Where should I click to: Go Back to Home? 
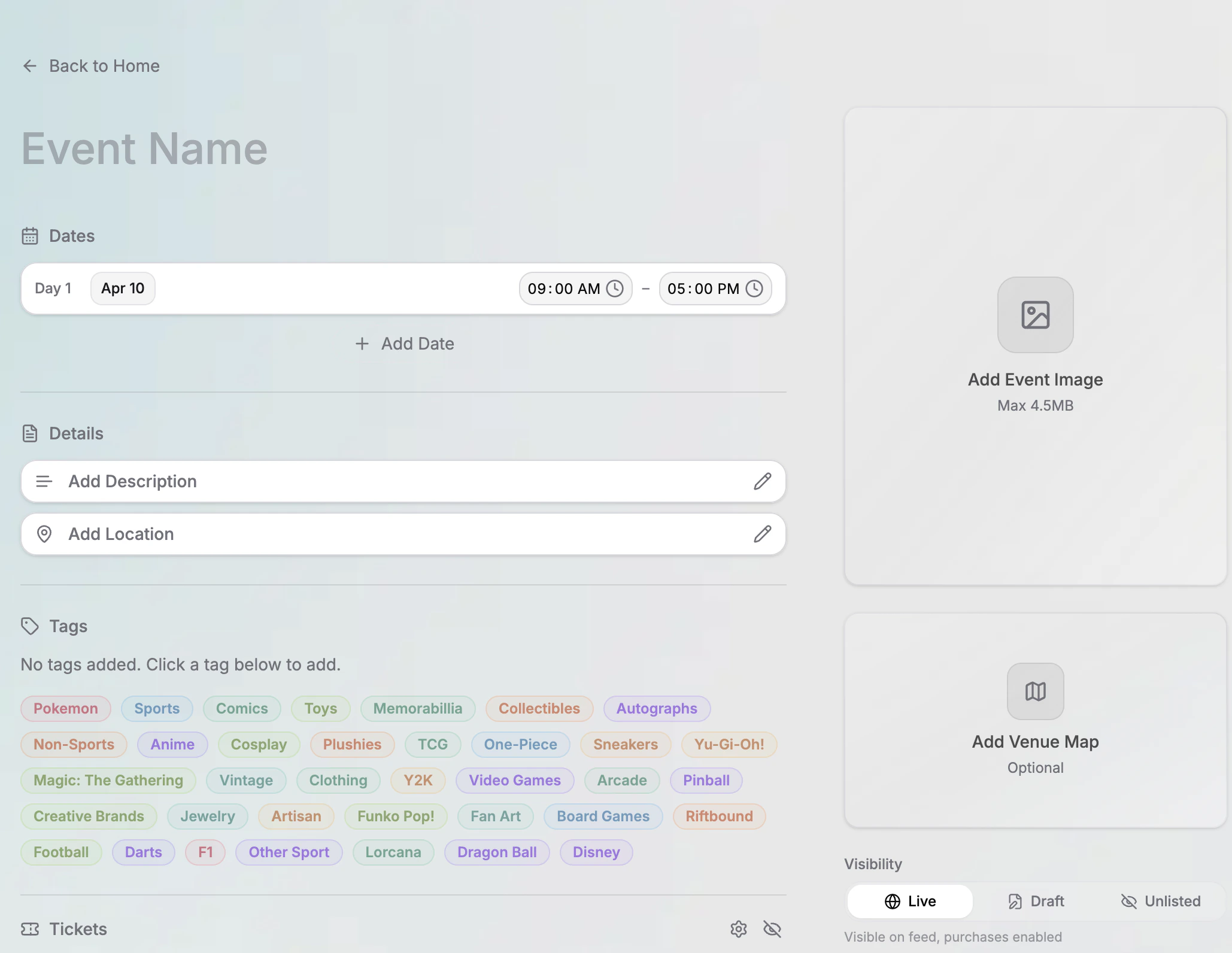click(91, 66)
